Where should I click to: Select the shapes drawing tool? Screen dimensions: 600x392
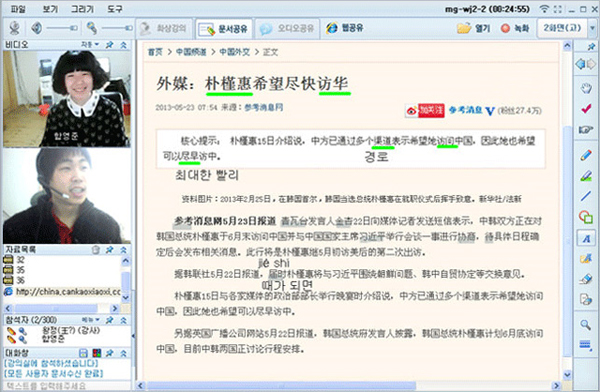point(586,217)
